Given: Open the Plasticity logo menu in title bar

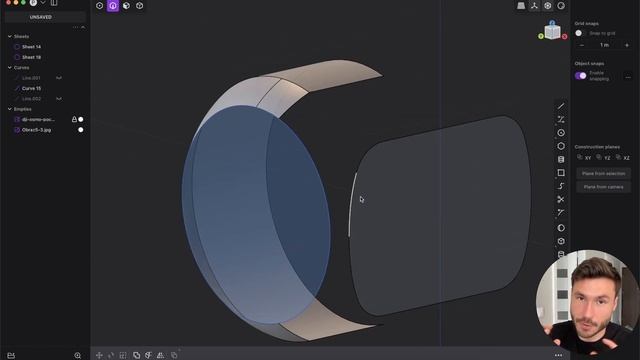Looking at the screenshot, I should coord(33,3).
